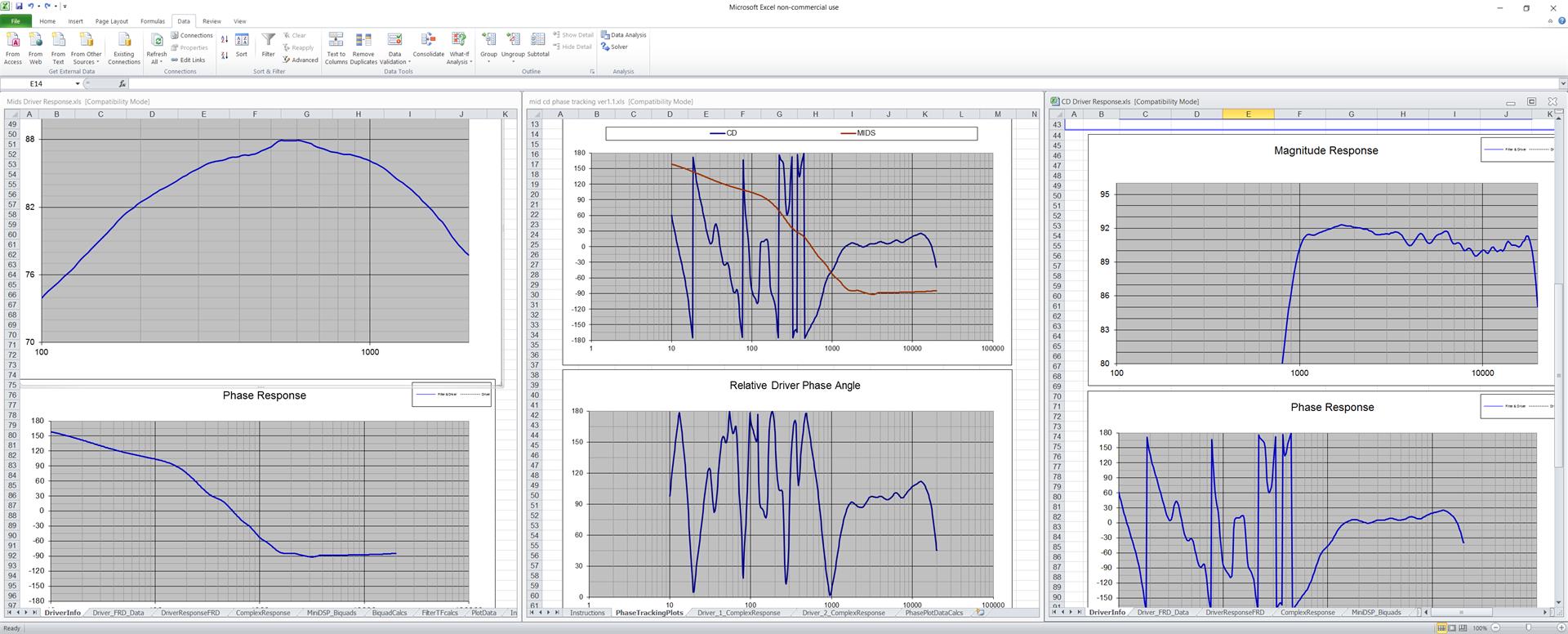Click the From Text import icon
This screenshot has width=1568, height=634.
tap(58, 48)
